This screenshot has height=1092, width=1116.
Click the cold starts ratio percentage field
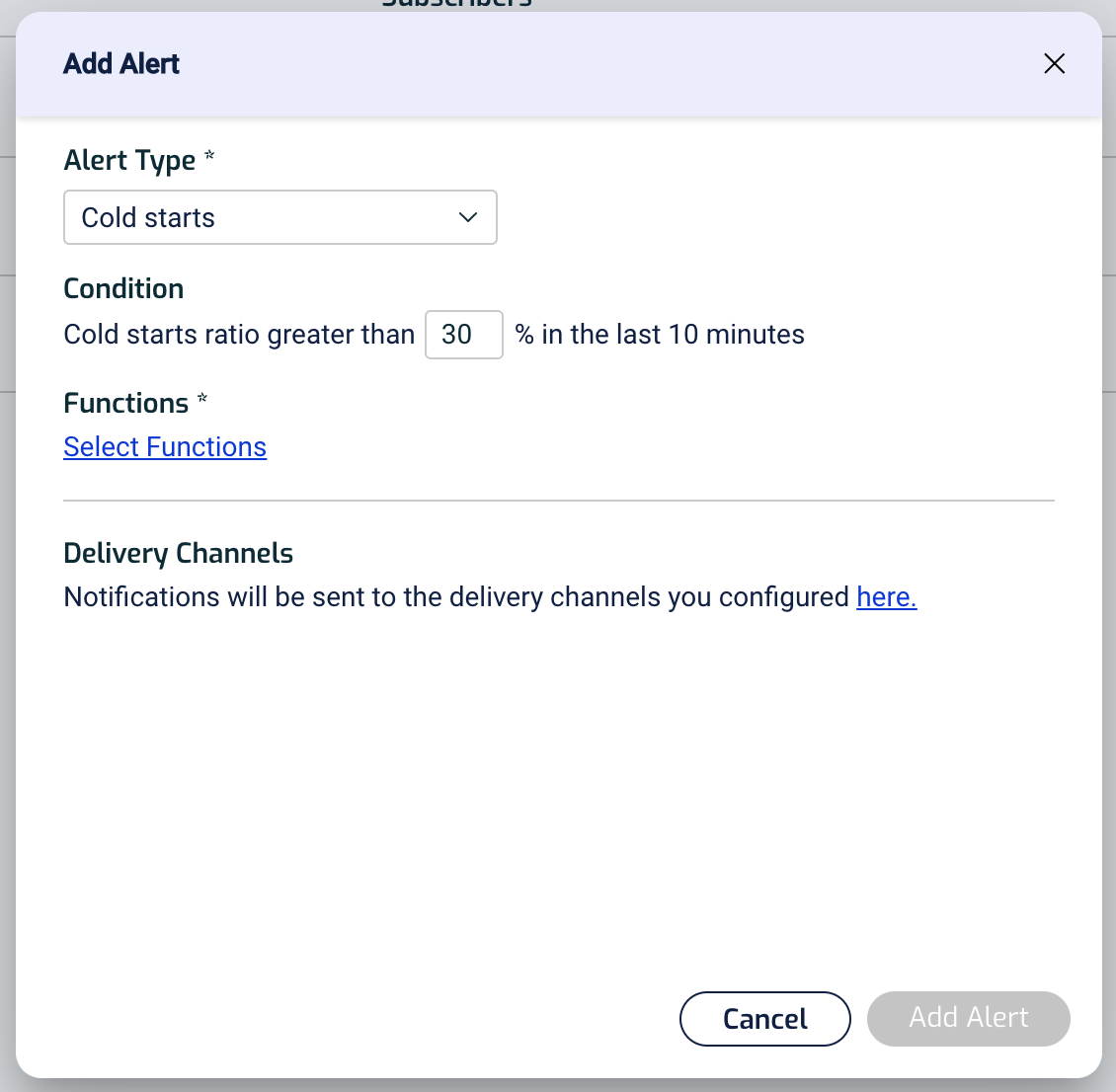pos(464,335)
